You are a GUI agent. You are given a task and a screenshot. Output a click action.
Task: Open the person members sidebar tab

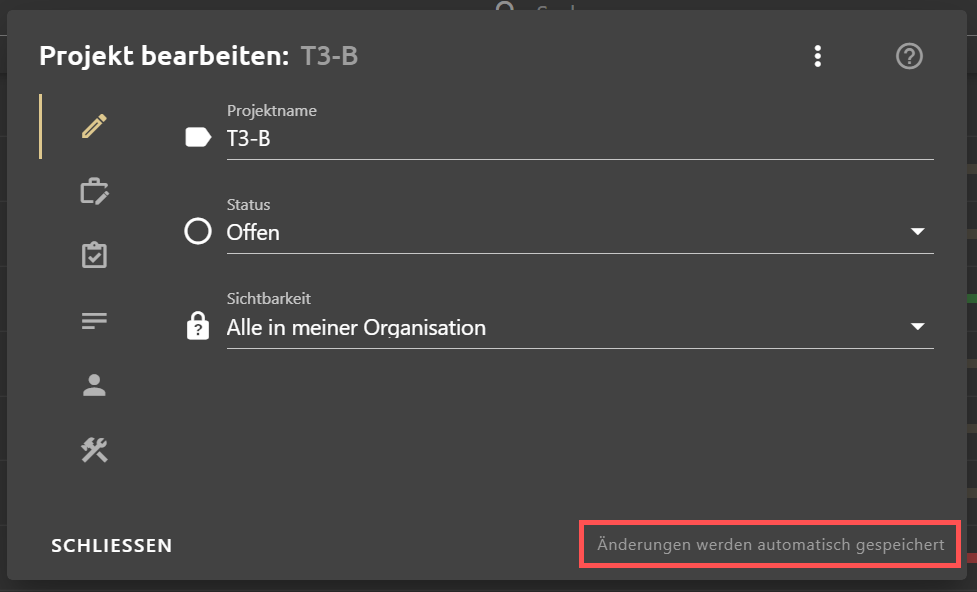tap(94, 385)
